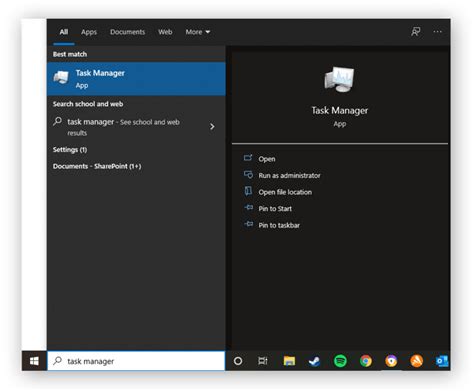This screenshot has width=474, height=391.
Task: Expand web results with right chevron
Action: point(212,127)
